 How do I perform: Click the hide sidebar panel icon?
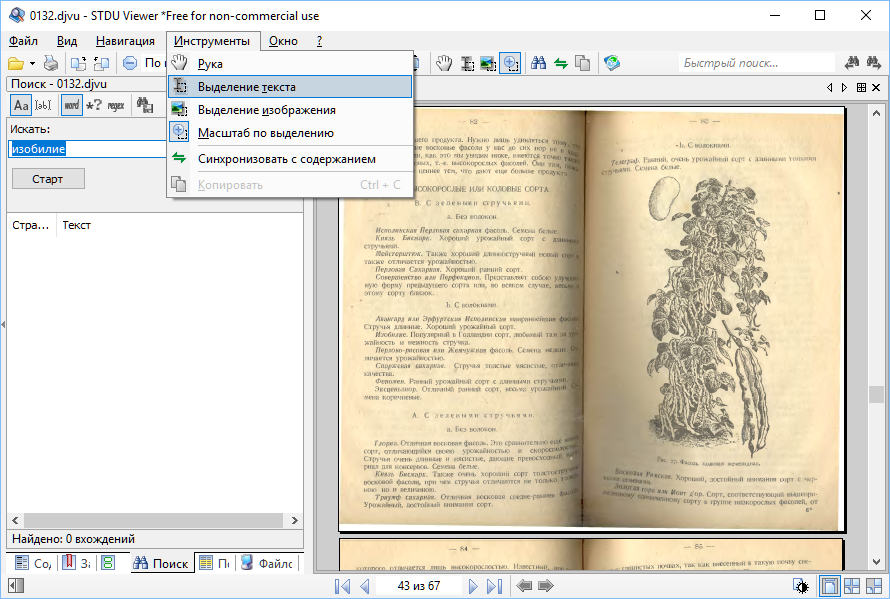[x=16, y=586]
